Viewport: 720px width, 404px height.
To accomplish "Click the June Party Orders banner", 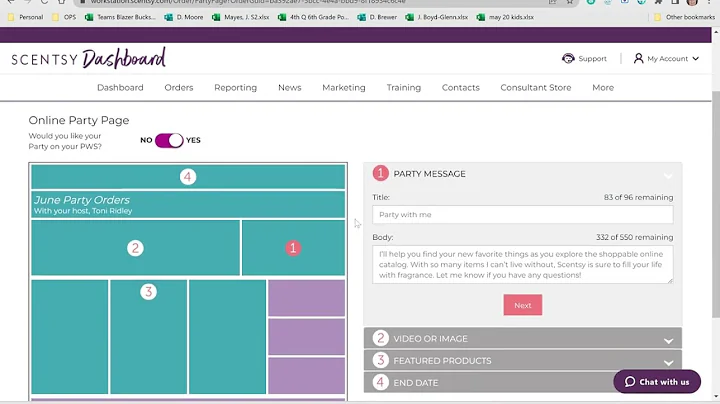I will (x=188, y=204).
